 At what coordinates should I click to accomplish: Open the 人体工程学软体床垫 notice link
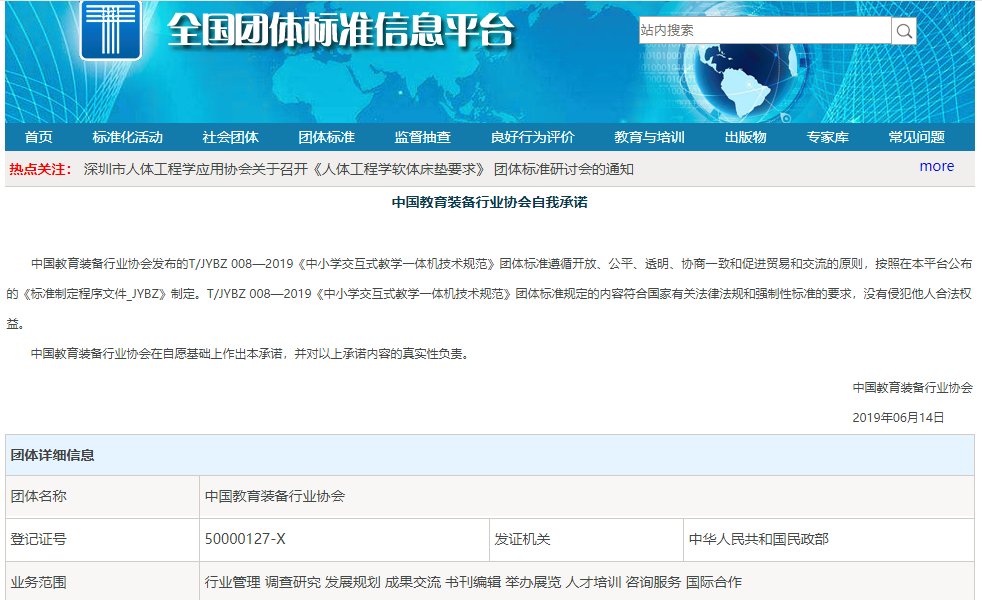pos(359,169)
